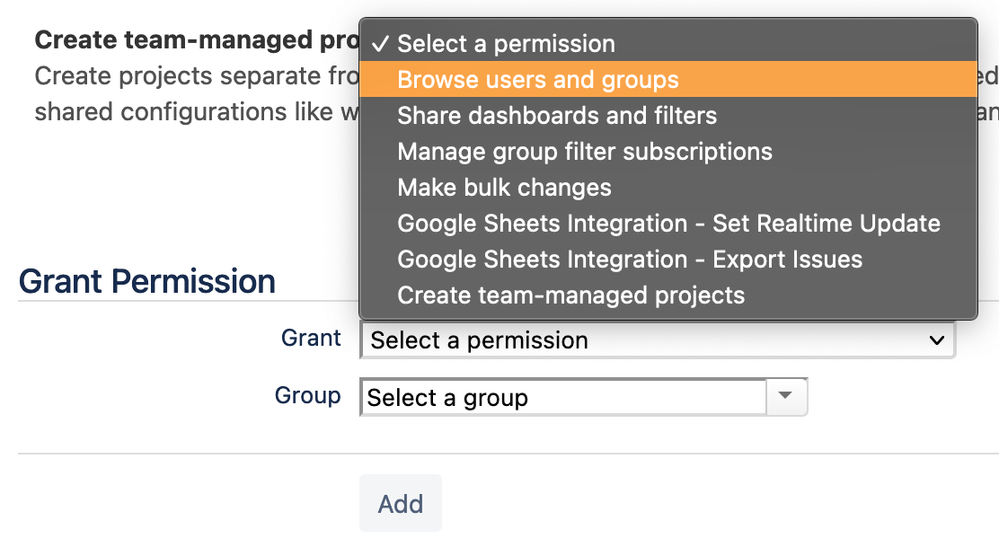Screen dimensions: 999x546
Task: Click the Grant field label
Action: click(311, 338)
